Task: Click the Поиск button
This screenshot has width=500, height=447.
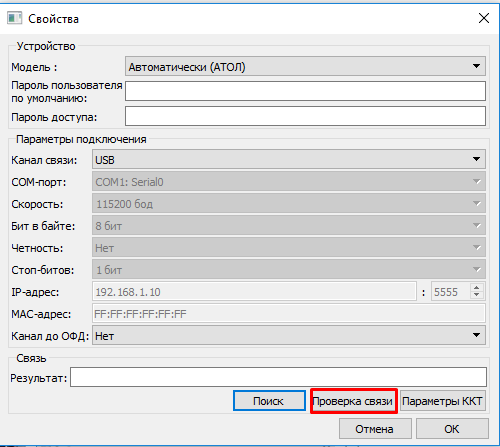Action: [269, 401]
